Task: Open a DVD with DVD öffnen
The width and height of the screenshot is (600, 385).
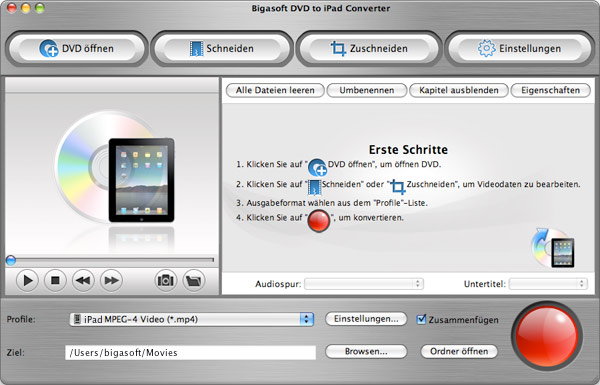Action: (x=77, y=49)
